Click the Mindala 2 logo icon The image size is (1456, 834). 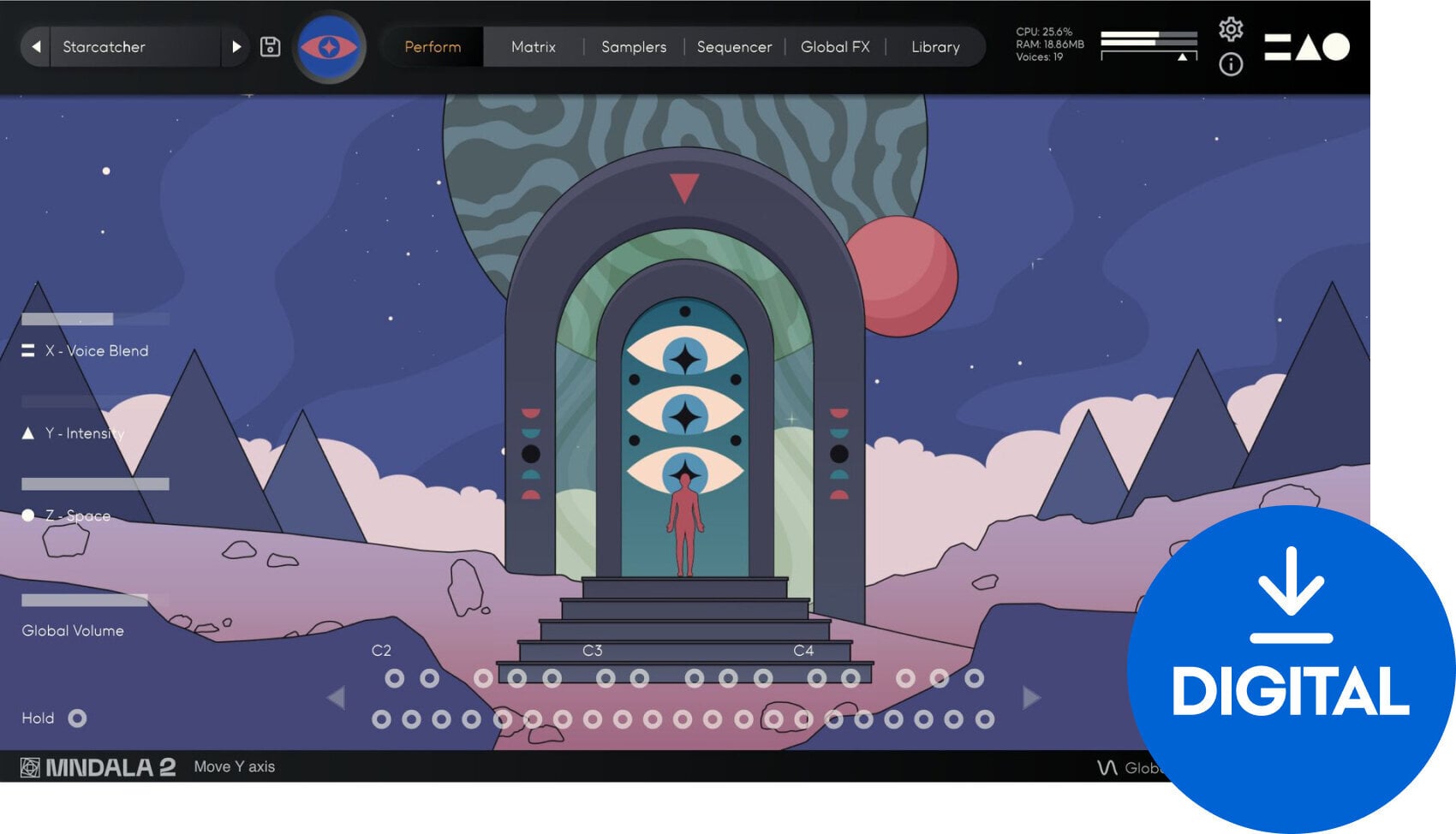30,767
